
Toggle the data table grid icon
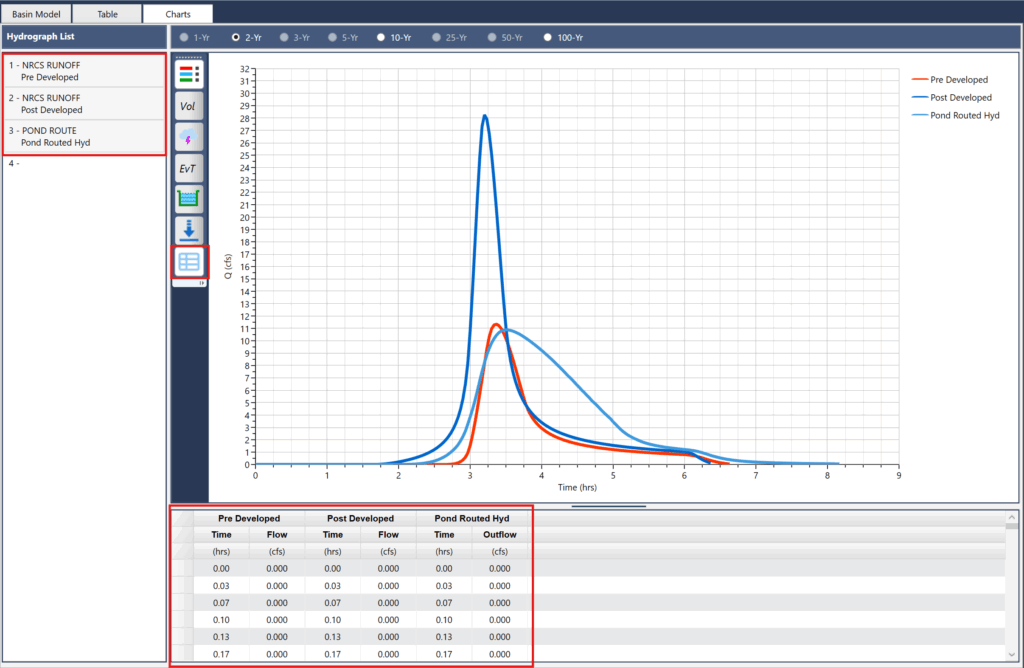click(x=189, y=262)
